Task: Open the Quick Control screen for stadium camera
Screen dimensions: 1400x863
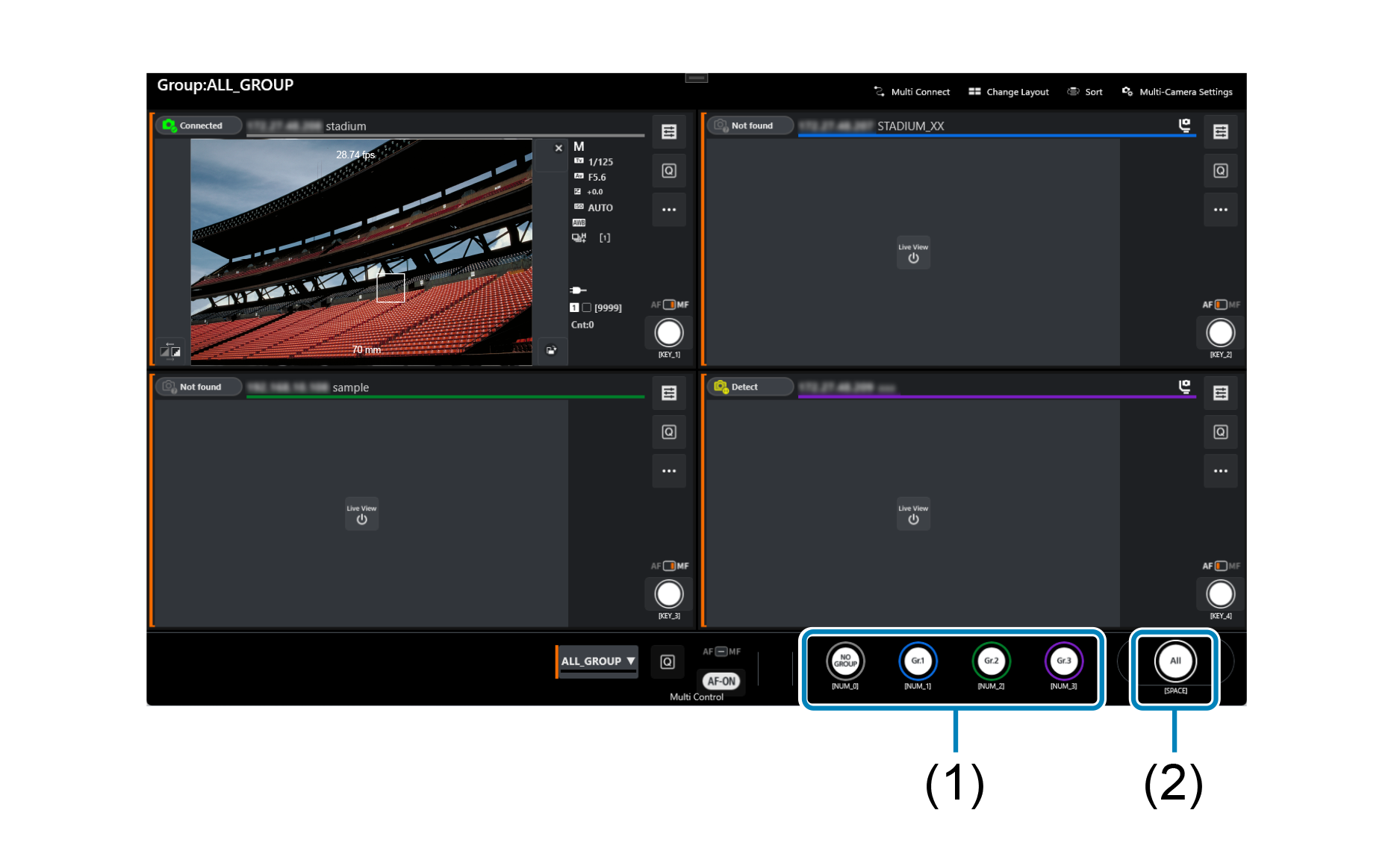Action: (x=668, y=170)
